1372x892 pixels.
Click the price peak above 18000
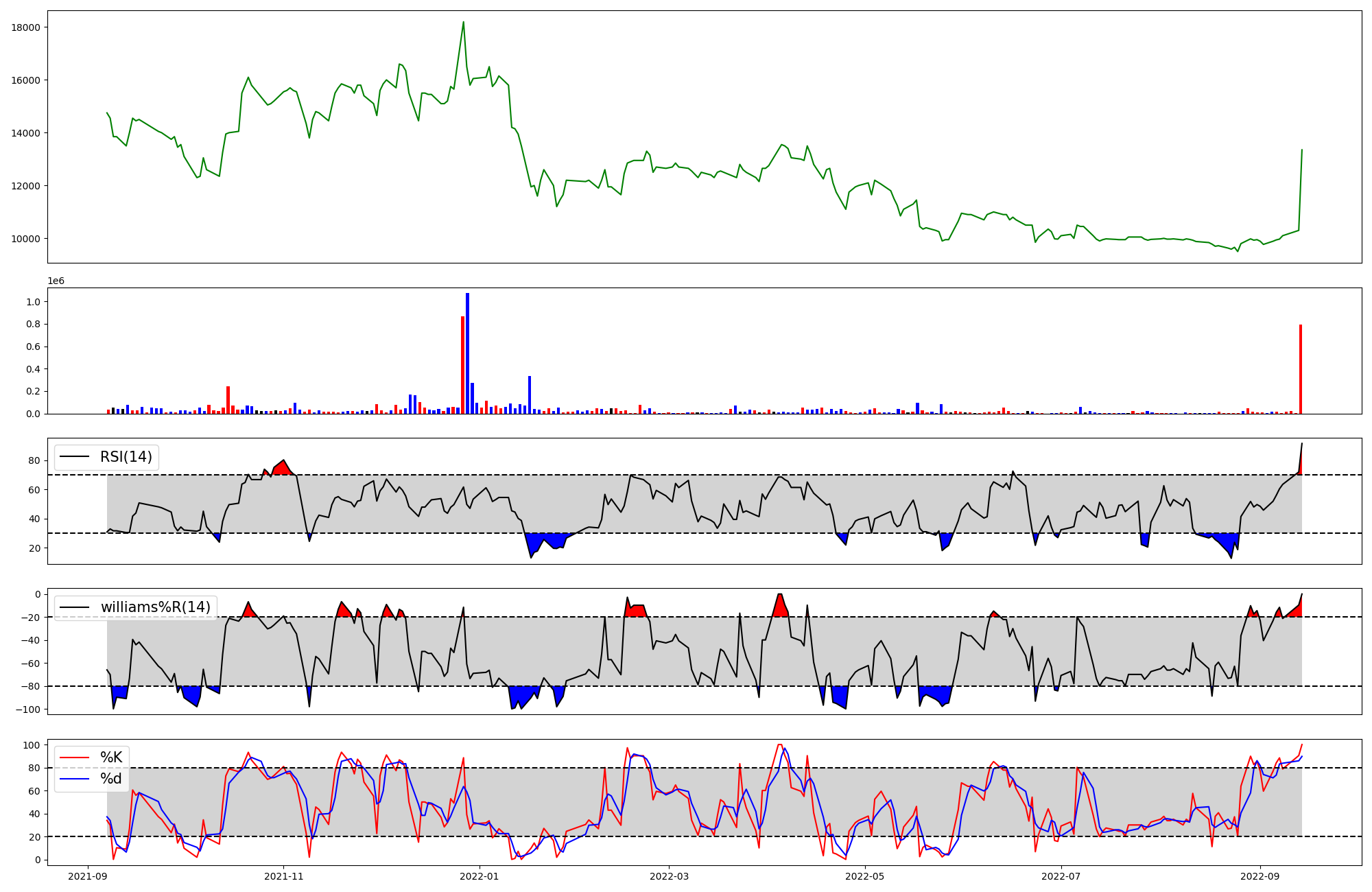tap(463, 22)
